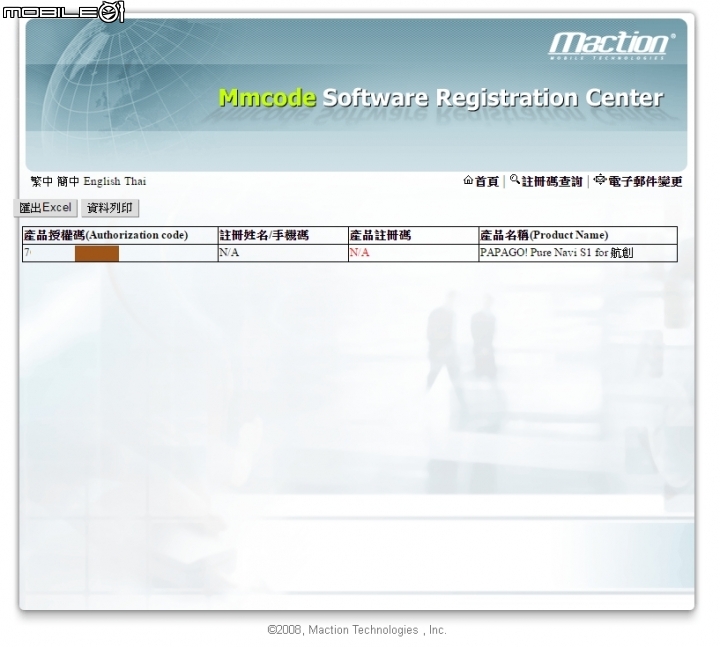Select the 產品名稱(Product Name) column header
The width and height of the screenshot is (720, 647).
pos(578,236)
